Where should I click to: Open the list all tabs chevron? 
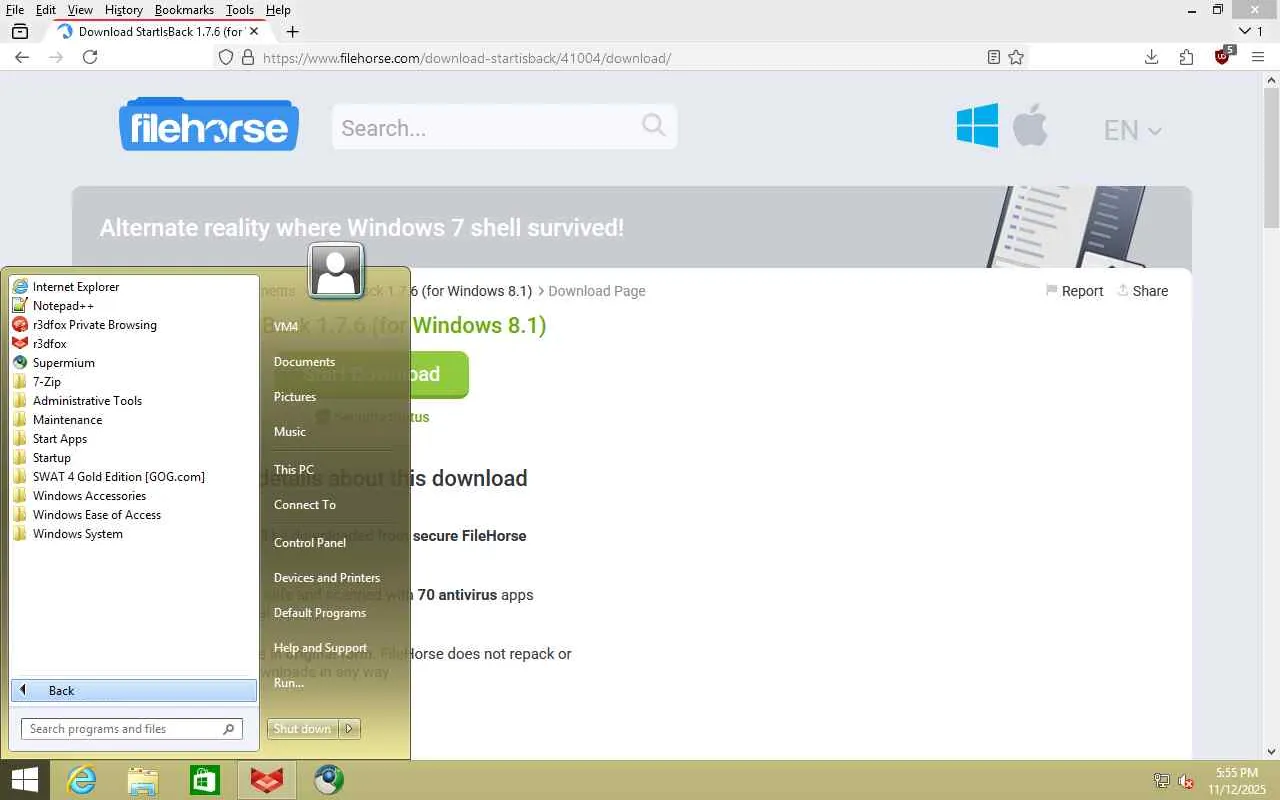coord(1244,31)
